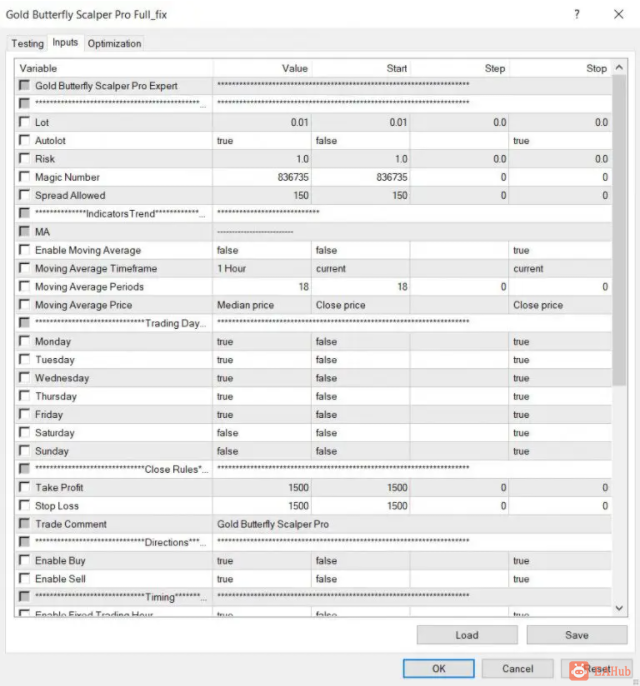Screen dimensions: 640x686
Task: Edit Lot Start value 0.01
Action: point(361,122)
